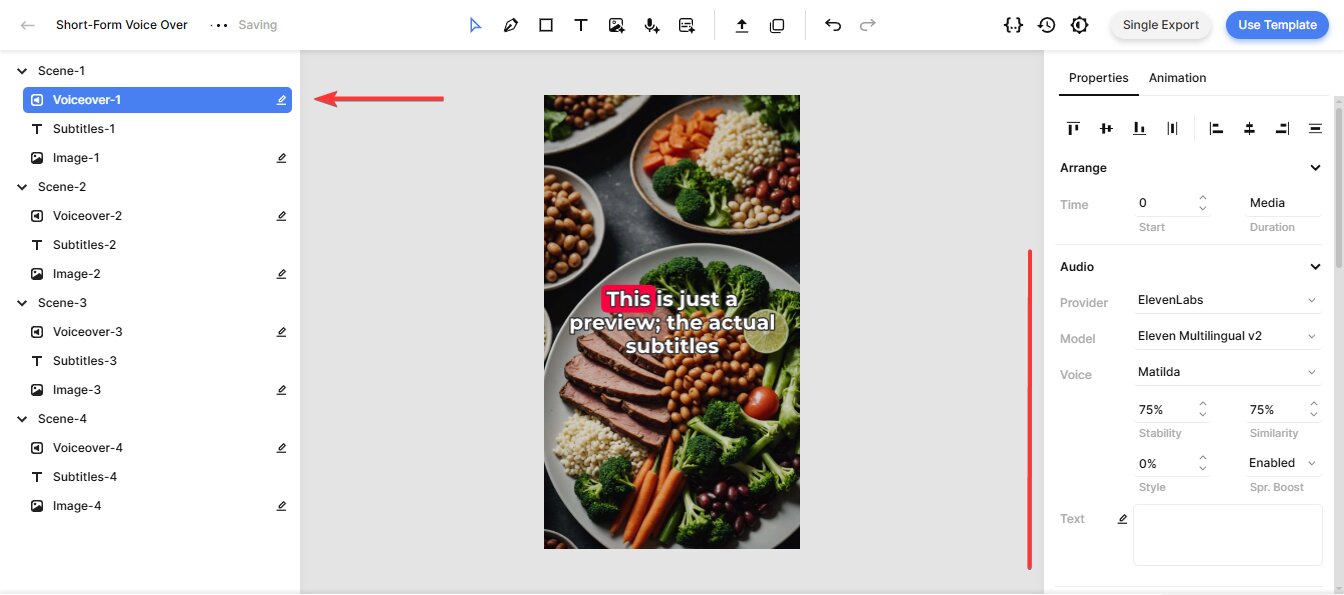The height and width of the screenshot is (595, 1344).
Task: Click the add image tool icon
Action: coord(617,26)
